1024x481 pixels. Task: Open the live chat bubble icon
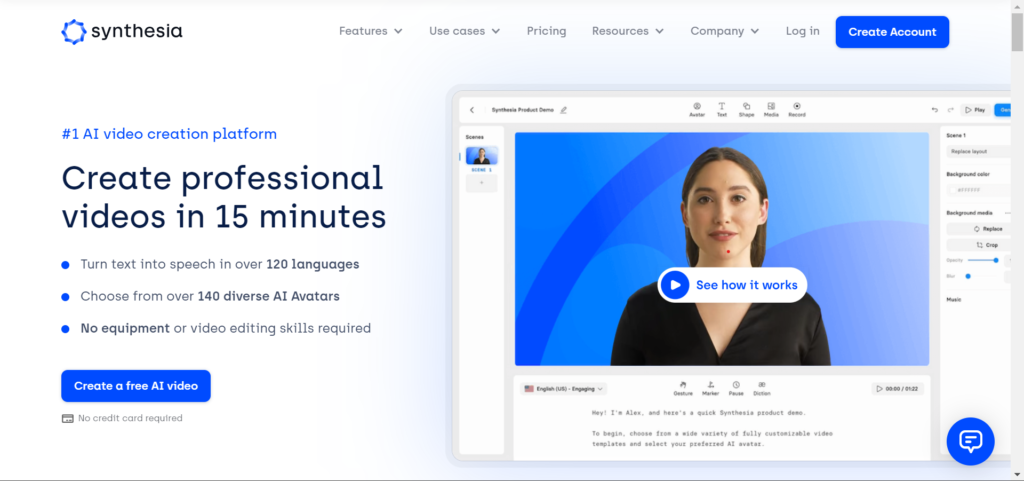pos(970,441)
